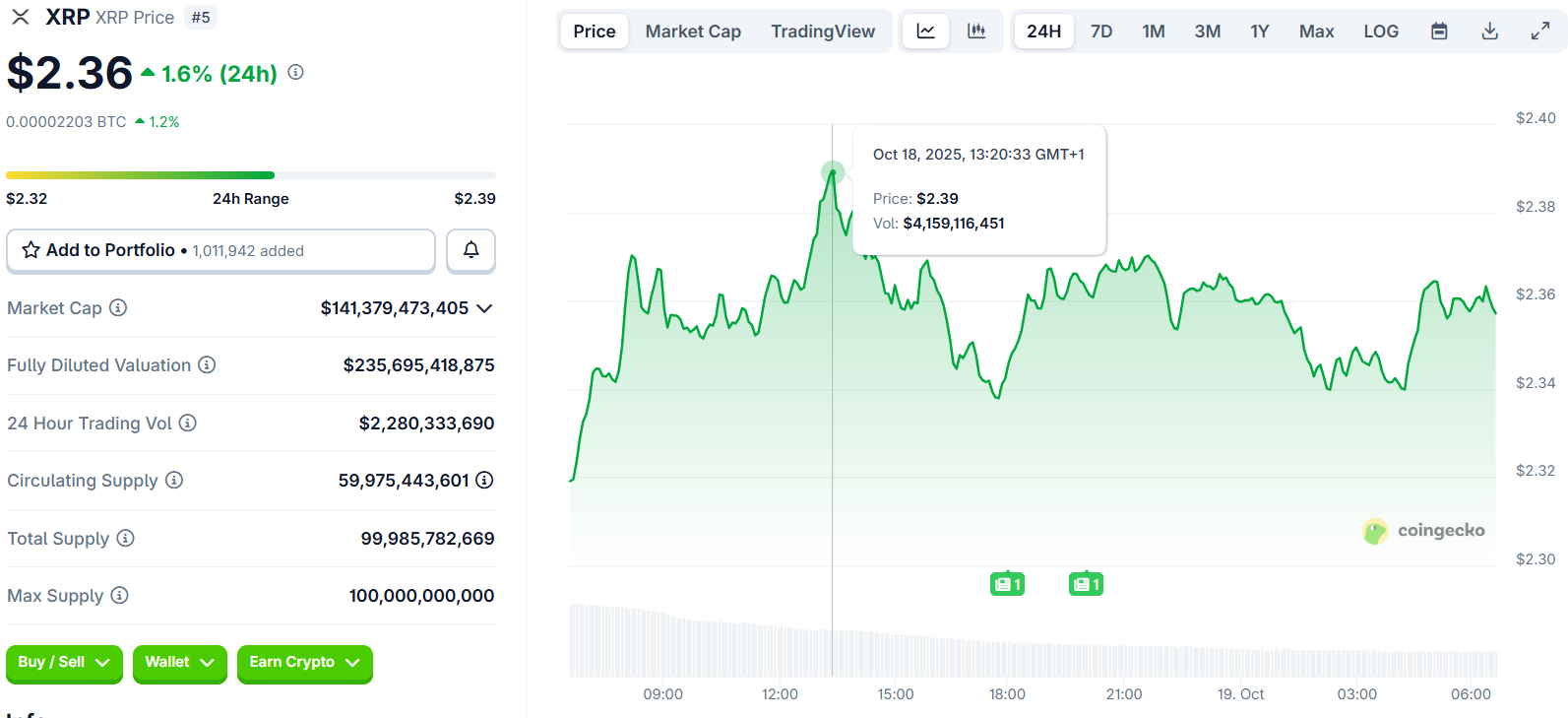Select the 7D time range
The image size is (1568, 718).
point(1101,32)
